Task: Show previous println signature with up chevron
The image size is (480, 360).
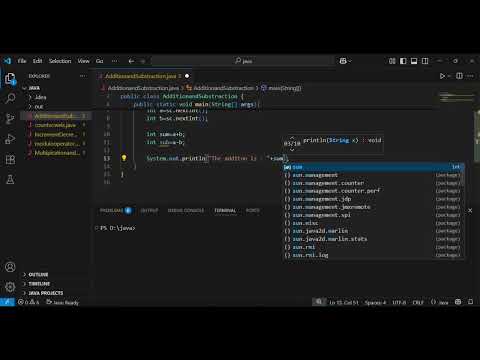Action: [x=292, y=137]
